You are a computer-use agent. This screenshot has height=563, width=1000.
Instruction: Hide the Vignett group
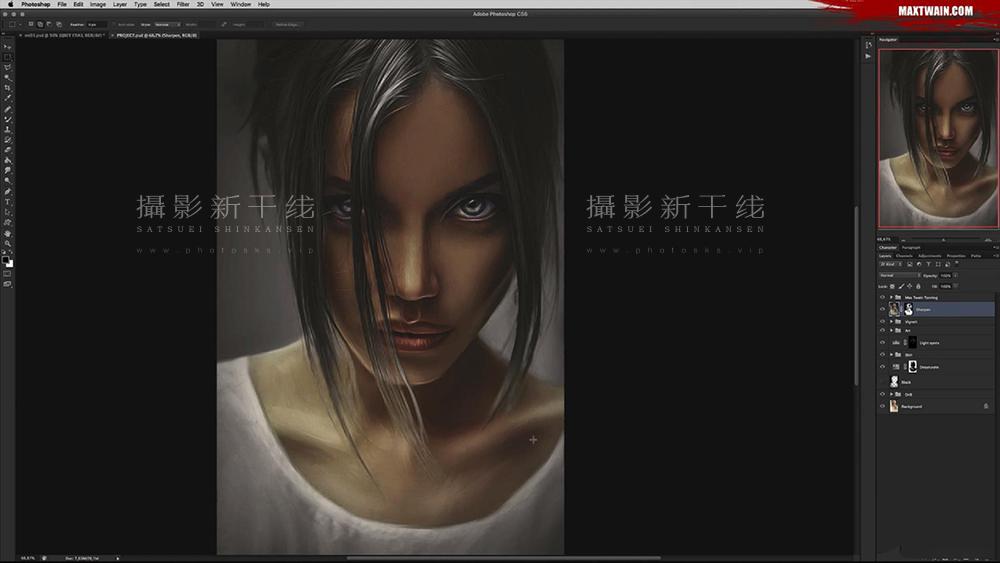point(883,321)
